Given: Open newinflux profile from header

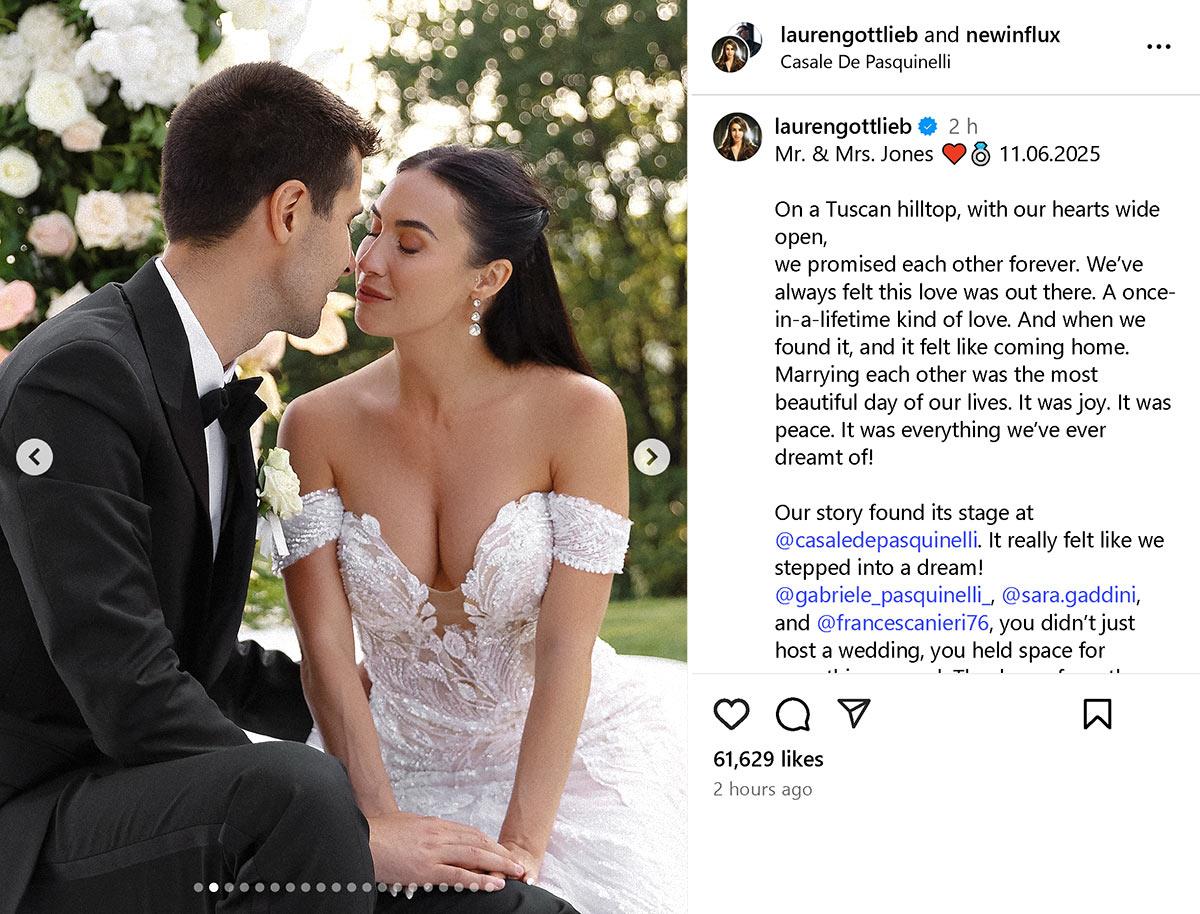Looking at the screenshot, I should click(x=1013, y=35).
